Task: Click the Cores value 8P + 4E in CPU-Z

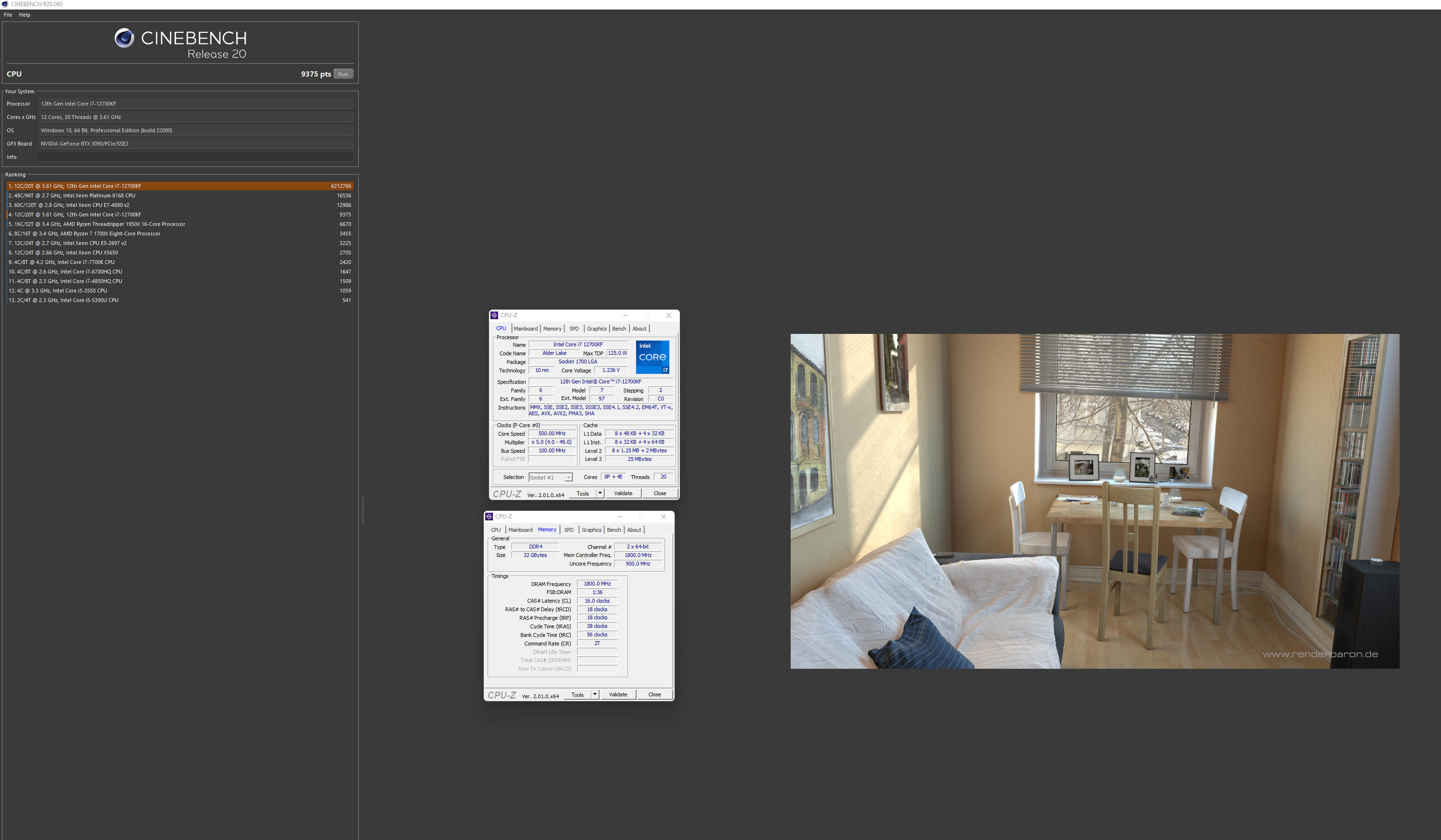Action: pos(613,477)
